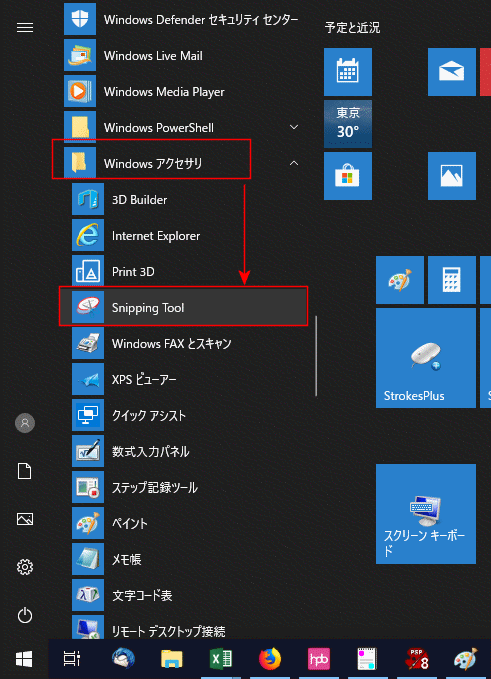
Task: Expand the Windows PowerShell folder
Action: point(294,127)
